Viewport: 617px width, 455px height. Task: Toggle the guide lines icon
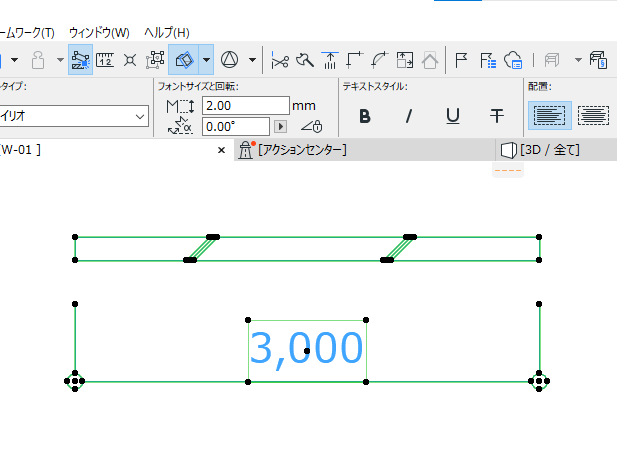click(x=80, y=60)
